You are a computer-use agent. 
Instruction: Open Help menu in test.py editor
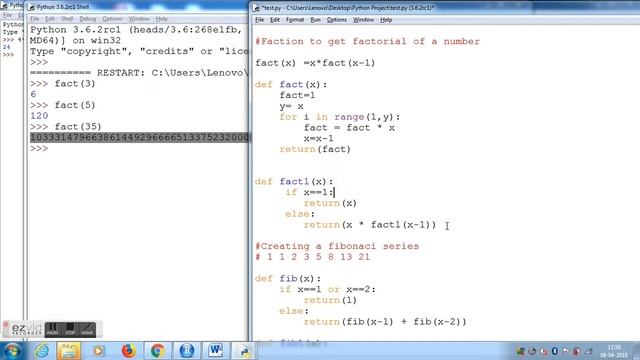point(386,20)
